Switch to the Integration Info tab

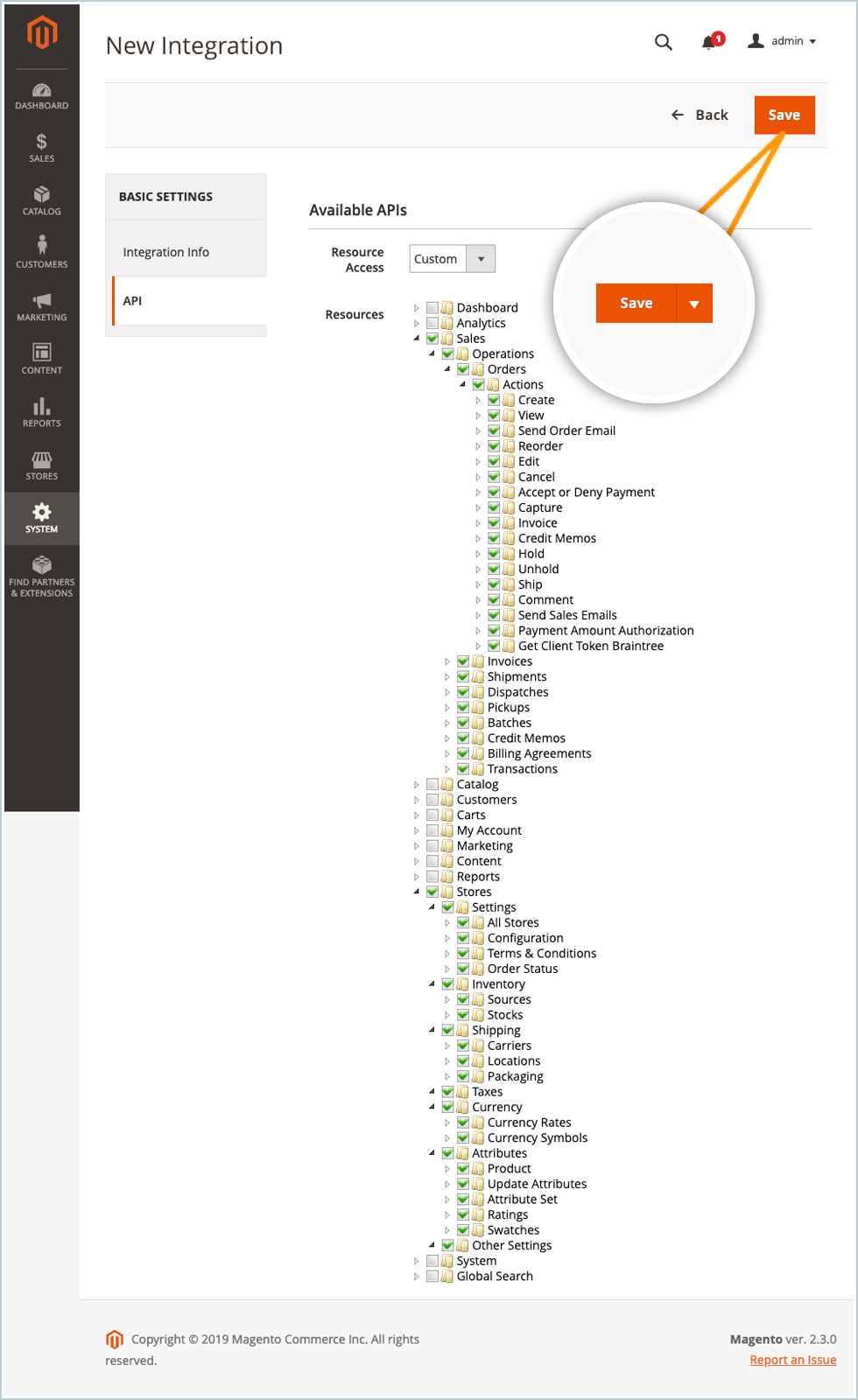[166, 252]
